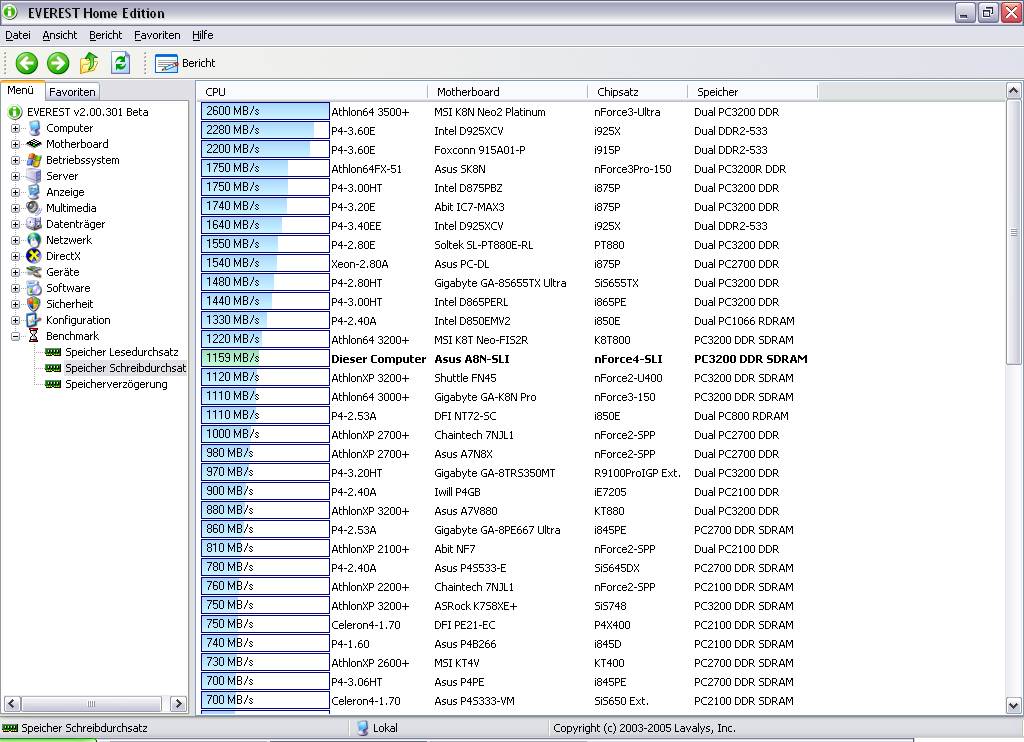
Task: Select Speicher Schreibdurchsatz tree item
Action: [x=125, y=368]
